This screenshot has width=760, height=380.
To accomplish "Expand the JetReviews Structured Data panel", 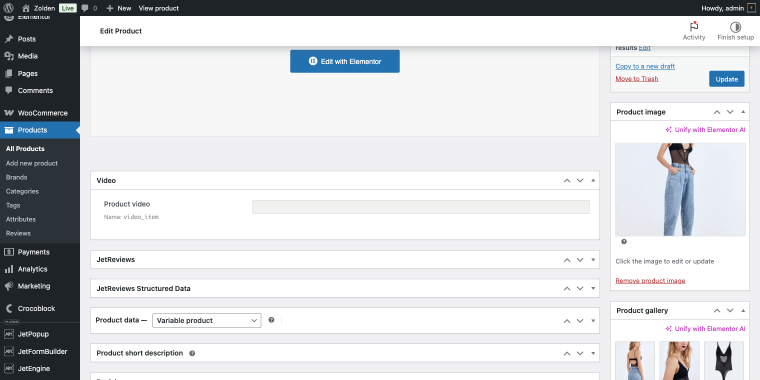I will pos(593,288).
